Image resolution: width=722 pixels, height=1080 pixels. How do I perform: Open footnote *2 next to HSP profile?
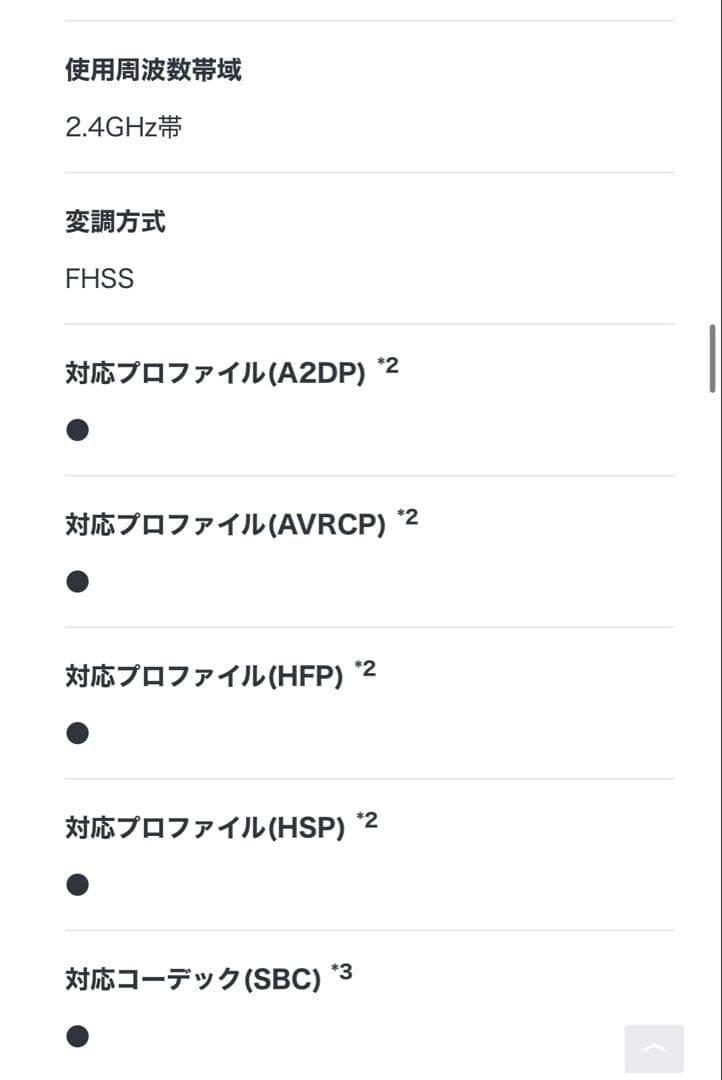point(364,820)
